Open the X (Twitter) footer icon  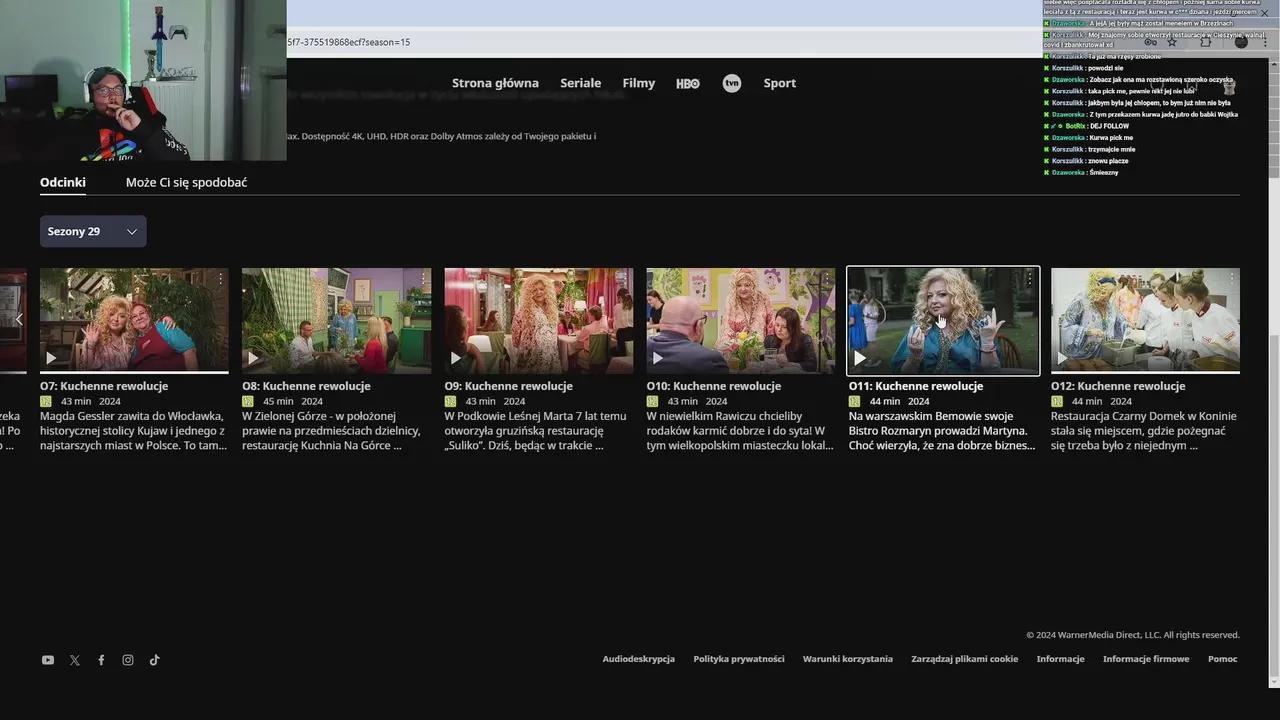[x=74, y=660]
